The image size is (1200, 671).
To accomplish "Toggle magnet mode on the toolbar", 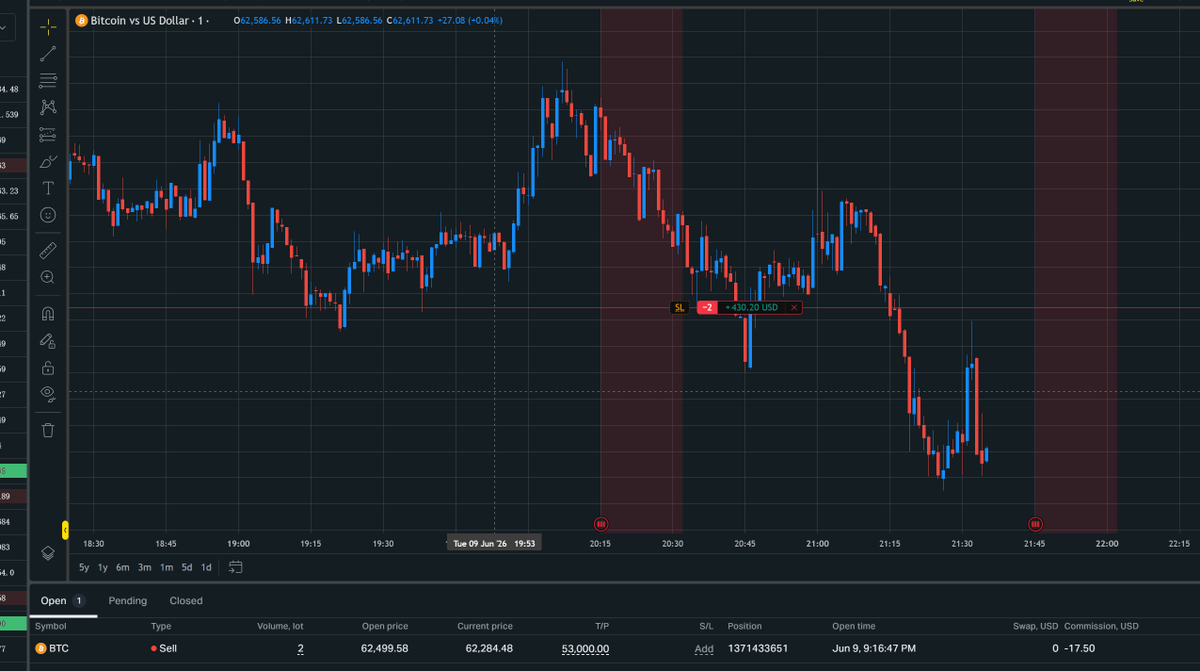I will [48, 313].
